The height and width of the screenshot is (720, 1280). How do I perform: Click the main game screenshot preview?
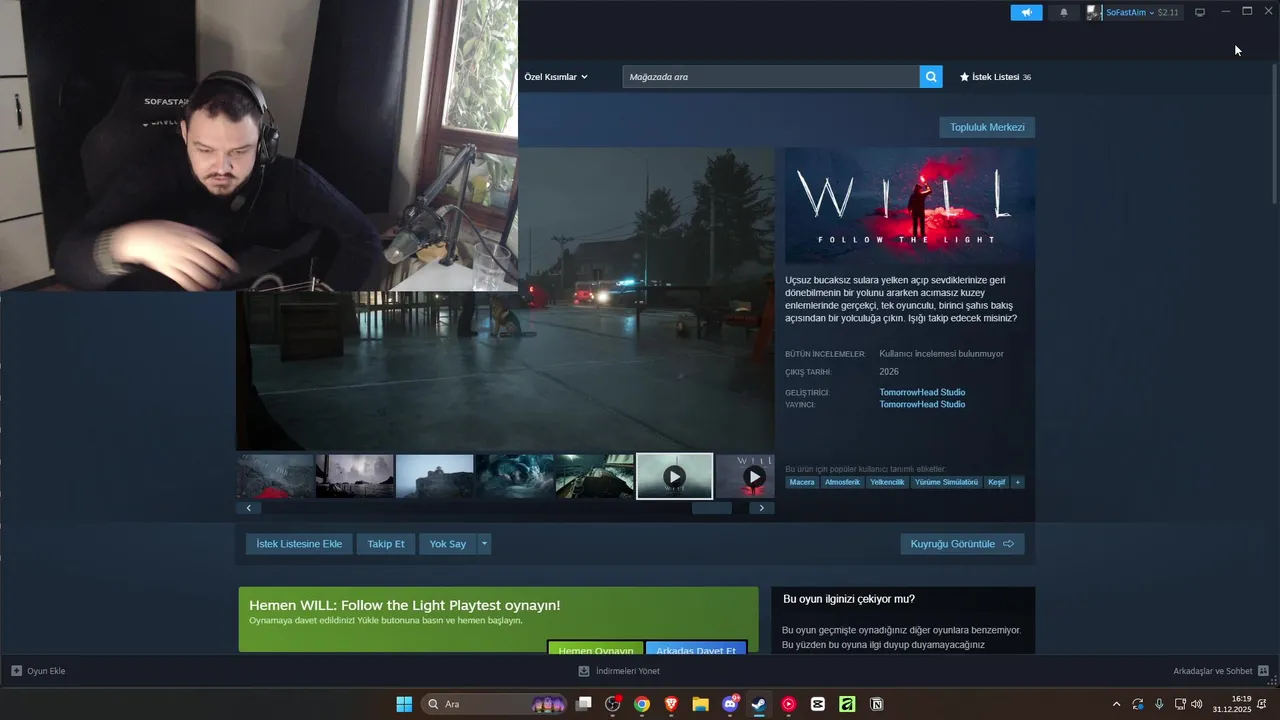click(505, 300)
